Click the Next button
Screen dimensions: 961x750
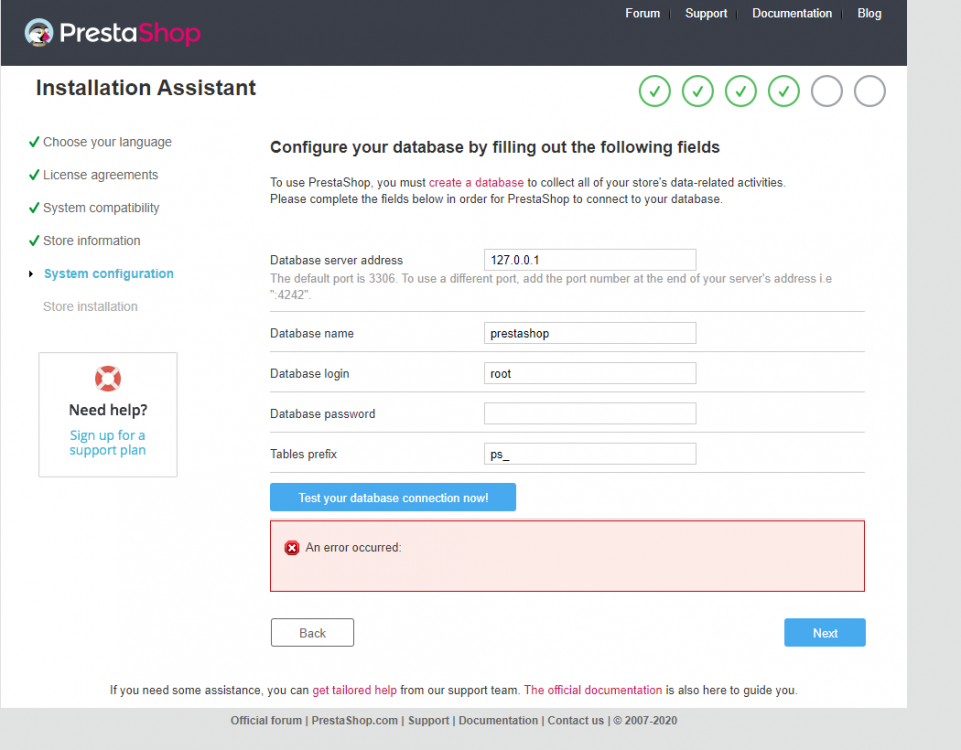click(825, 633)
